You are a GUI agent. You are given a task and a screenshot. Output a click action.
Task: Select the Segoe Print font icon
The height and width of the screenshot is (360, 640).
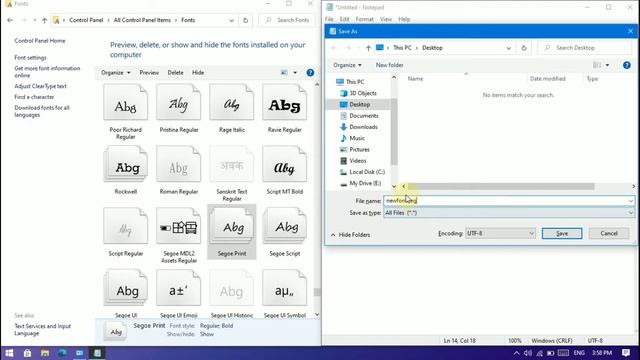[231, 226]
